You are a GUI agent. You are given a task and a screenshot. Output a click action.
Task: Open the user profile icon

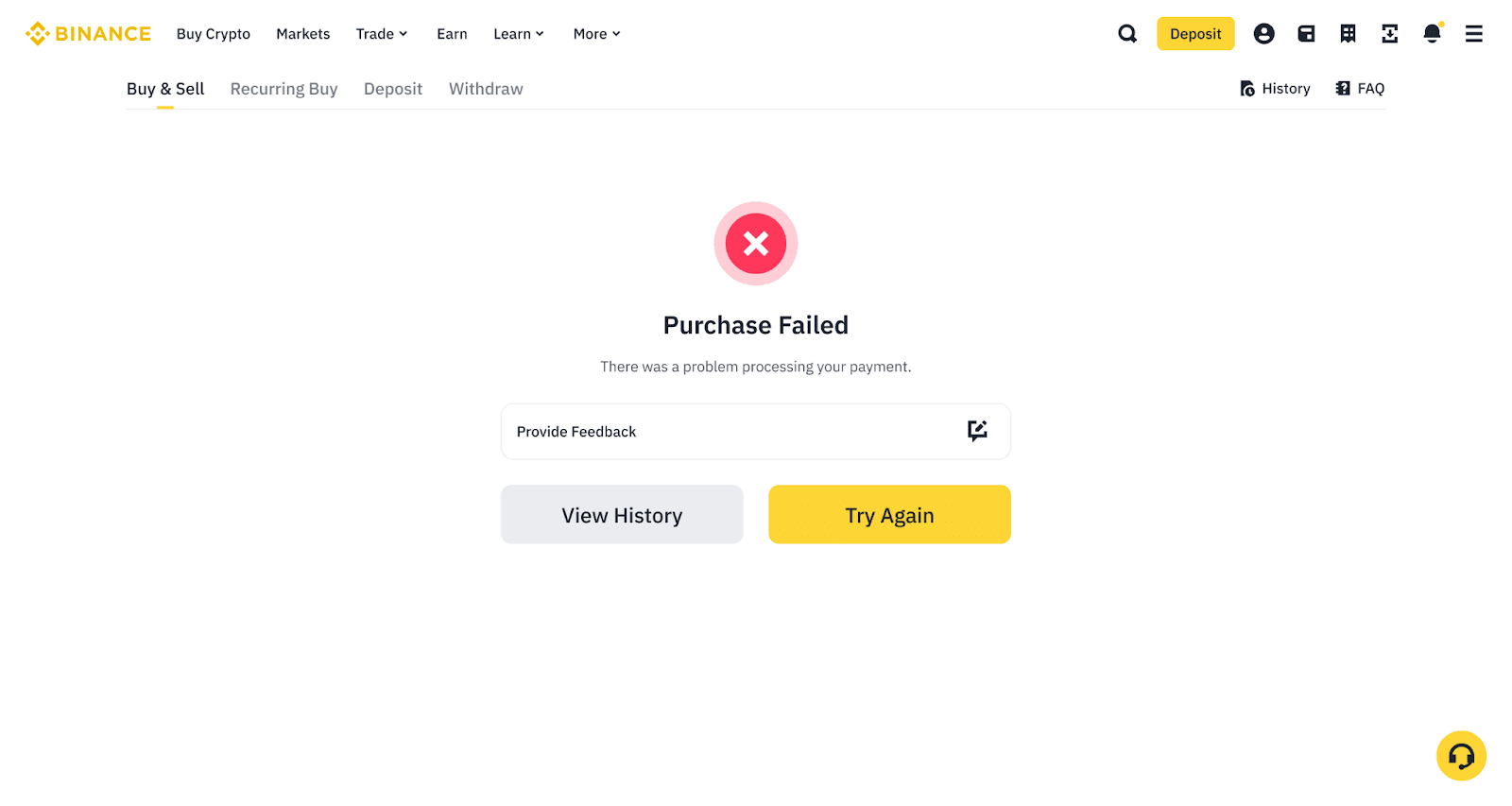[x=1263, y=34]
